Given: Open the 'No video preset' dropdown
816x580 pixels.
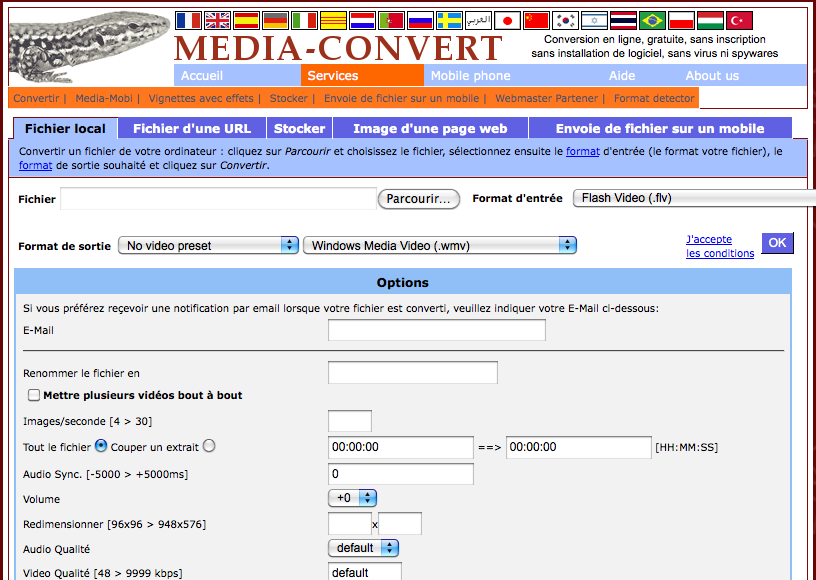Looking at the screenshot, I should tap(208, 246).
